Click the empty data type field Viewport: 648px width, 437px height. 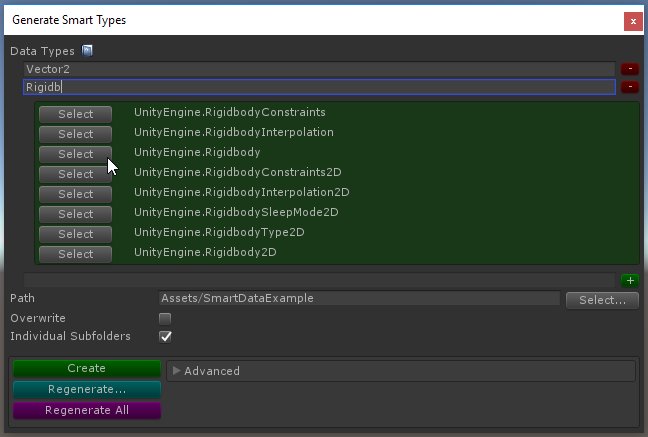(x=319, y=280)
